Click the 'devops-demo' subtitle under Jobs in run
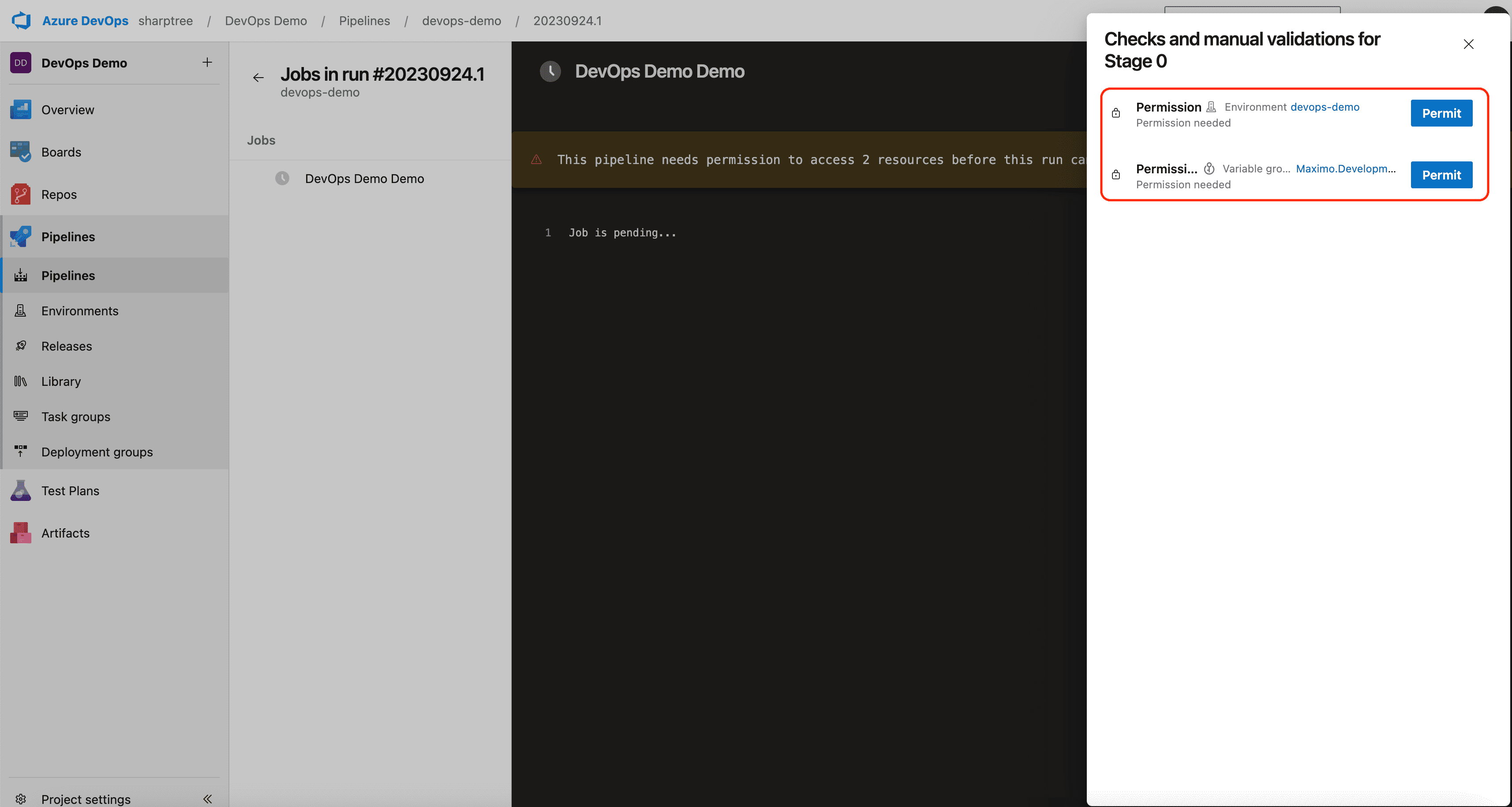This screenshot has width=1512, height=807. pyautogui.click(x=320, y=92)
